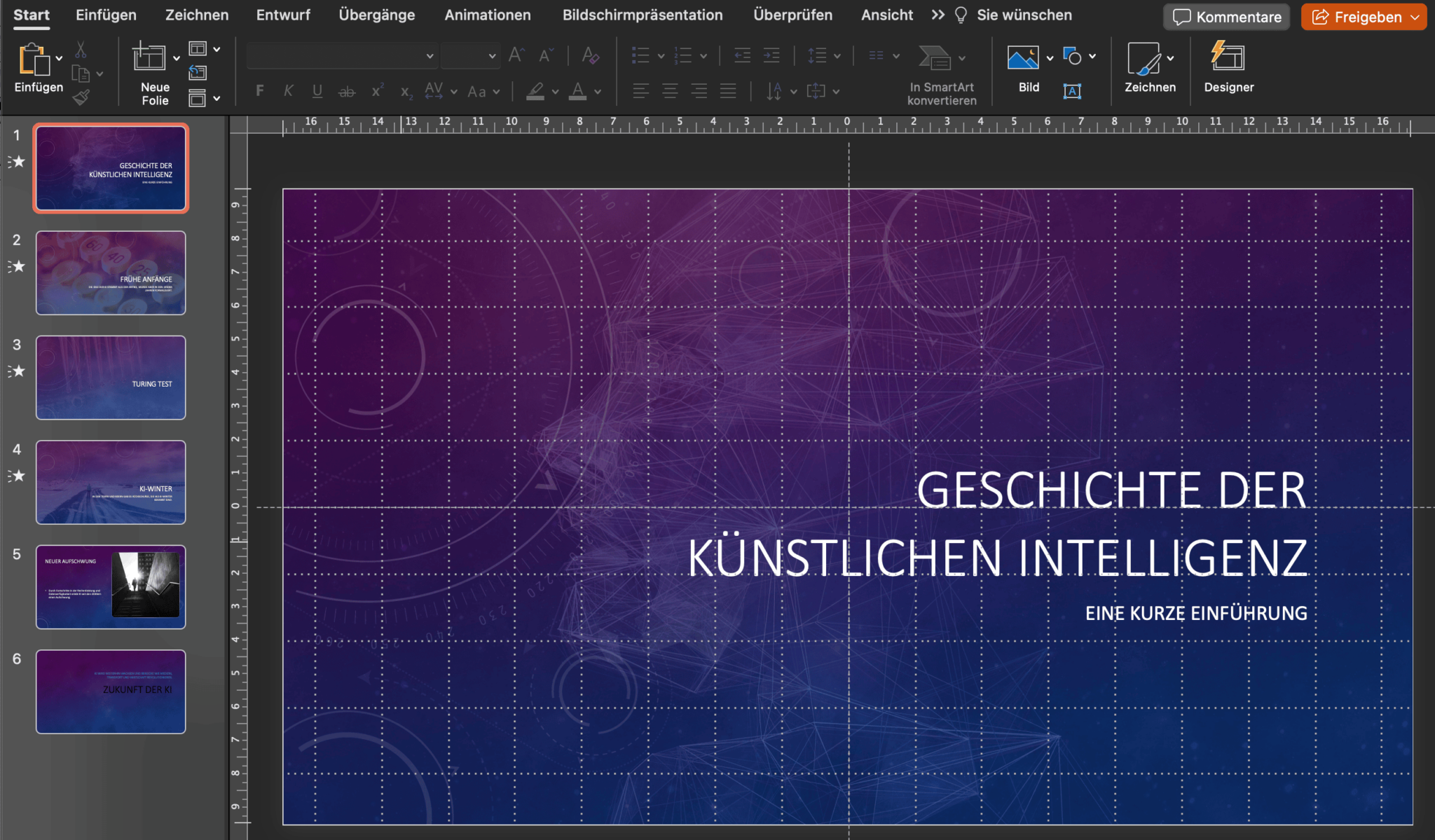This screenshot has height=840, width=1435.
Task: Open the Bildschirmpräsentation tab
Action: (643, 15)
